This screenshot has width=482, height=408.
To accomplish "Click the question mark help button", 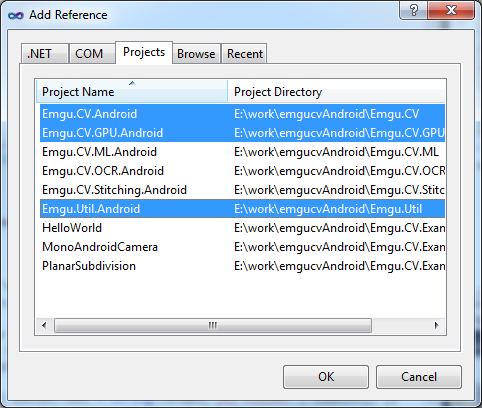I will (413, 10).
